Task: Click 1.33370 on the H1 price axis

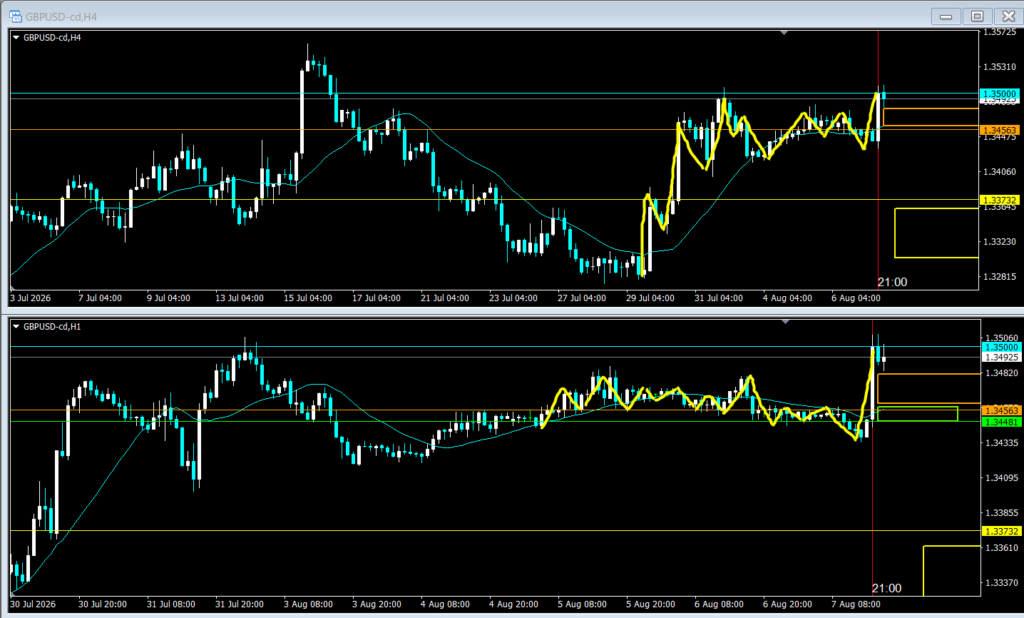Action: pos(1001,583)
